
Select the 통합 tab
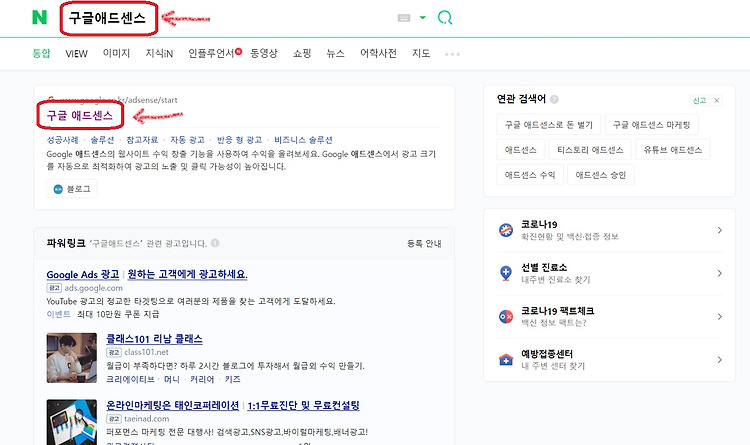click(x=41, y=53)
